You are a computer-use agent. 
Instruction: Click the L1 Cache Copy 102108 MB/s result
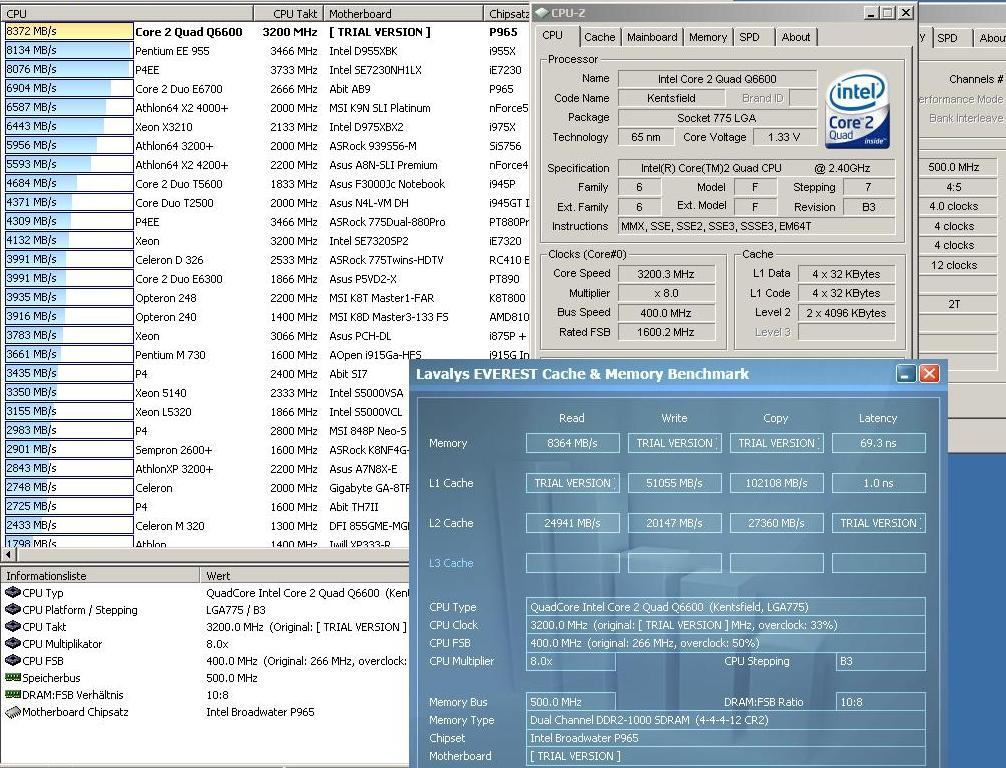(x=776, y=482)
